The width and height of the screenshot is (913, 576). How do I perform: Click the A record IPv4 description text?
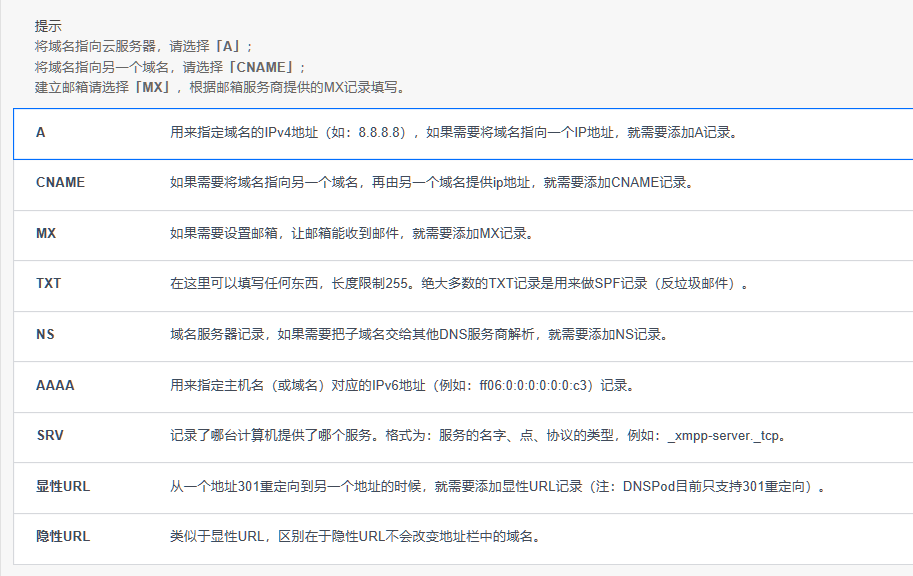pyautogui.click(x=455, y=133)
